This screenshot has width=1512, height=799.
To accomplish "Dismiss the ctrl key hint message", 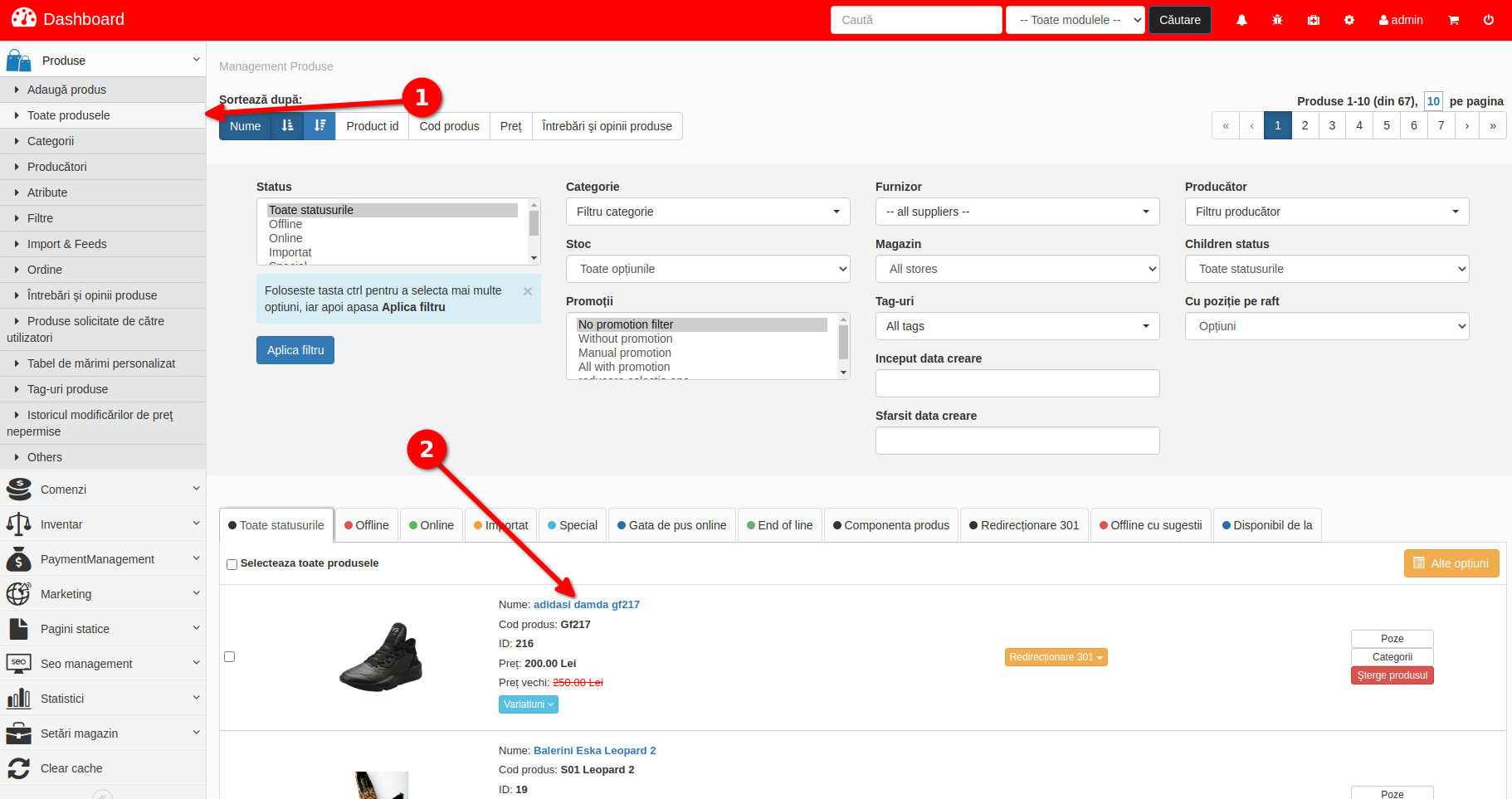I will tap(527, 291).
